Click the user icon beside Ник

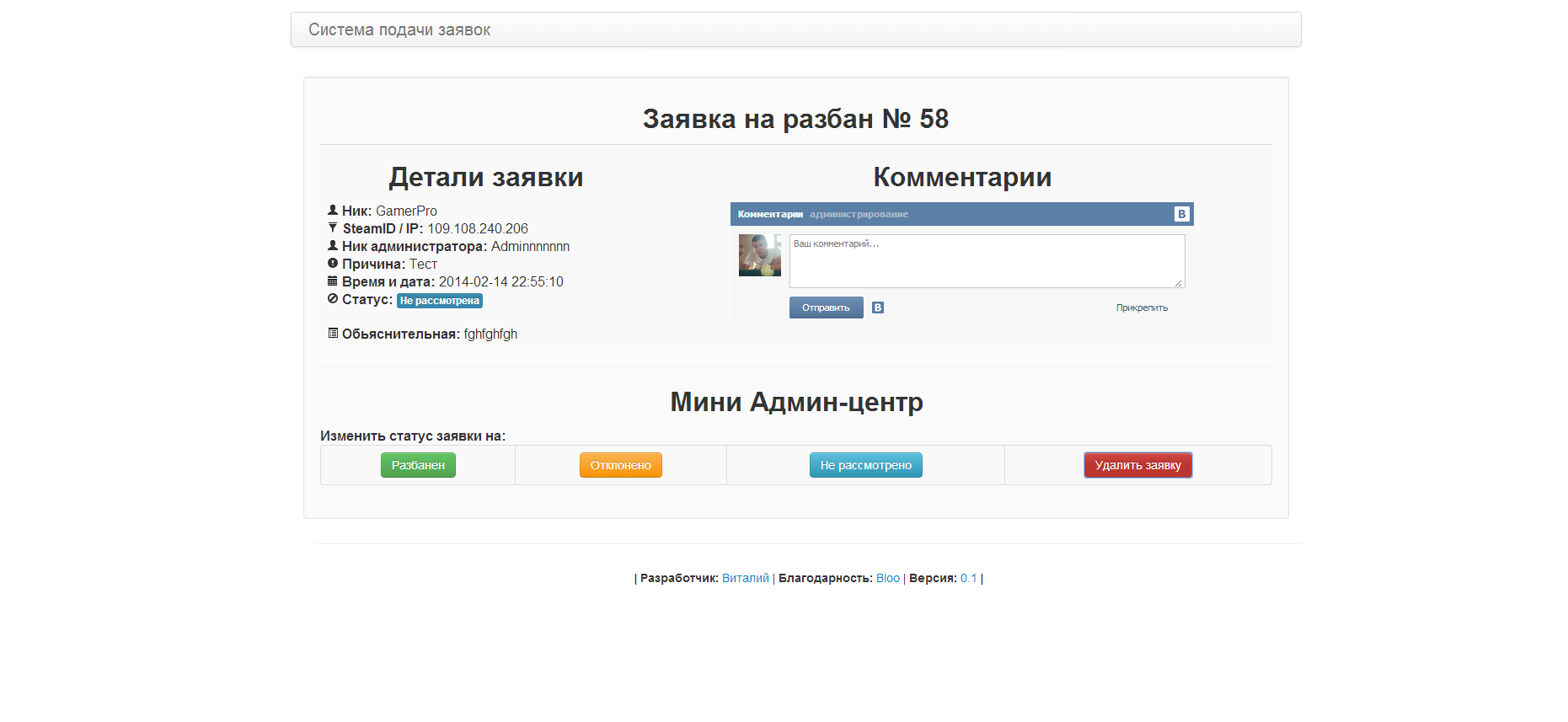333,211
